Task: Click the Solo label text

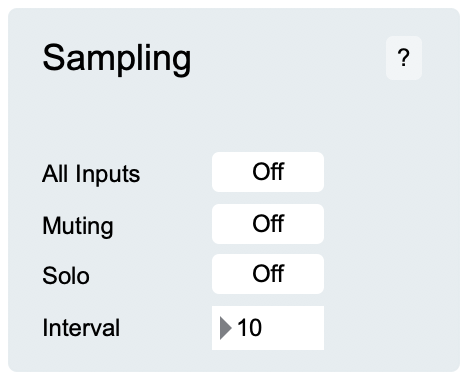Action: pyautogui.click(x=66, y=276)
